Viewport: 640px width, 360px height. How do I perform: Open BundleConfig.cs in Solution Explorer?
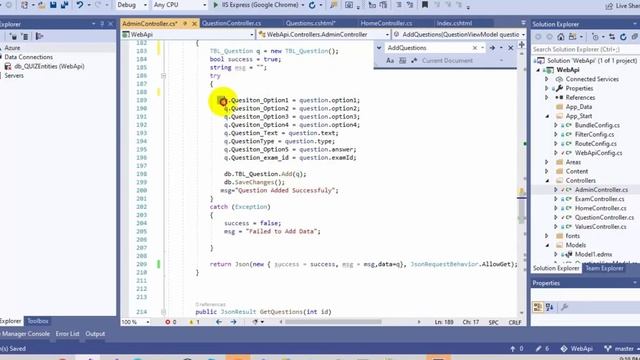[597, 125]
